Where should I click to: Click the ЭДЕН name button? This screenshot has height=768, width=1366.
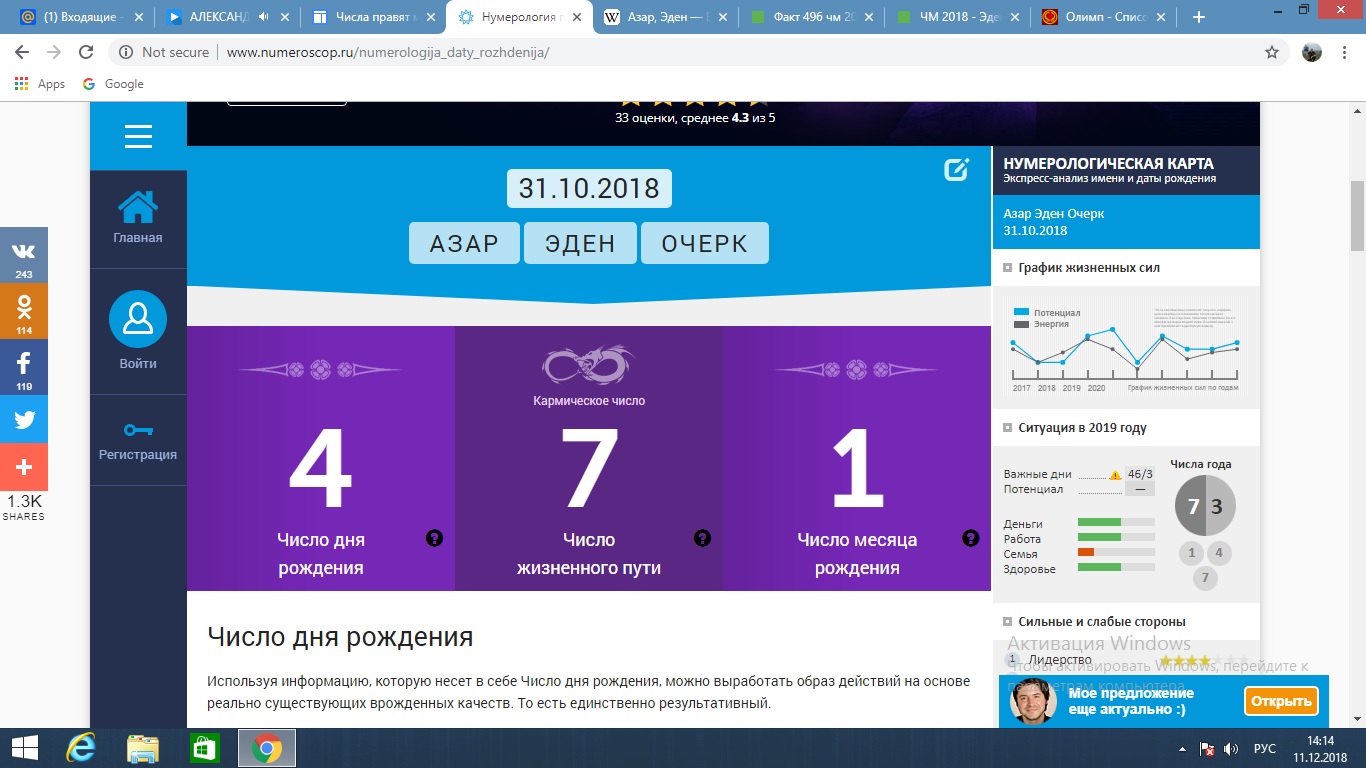tap(579, 243)
